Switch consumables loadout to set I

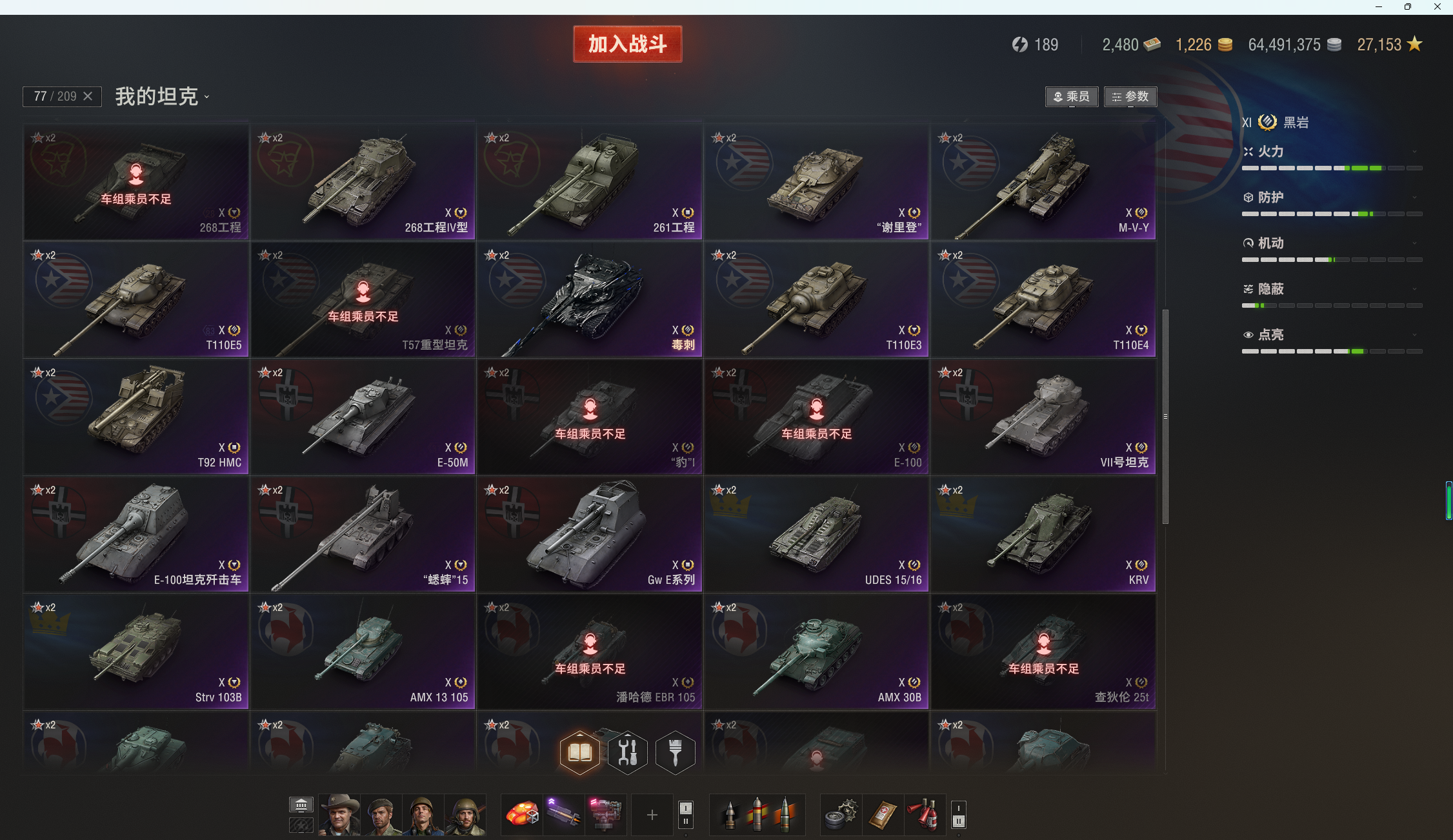[959, 808]
